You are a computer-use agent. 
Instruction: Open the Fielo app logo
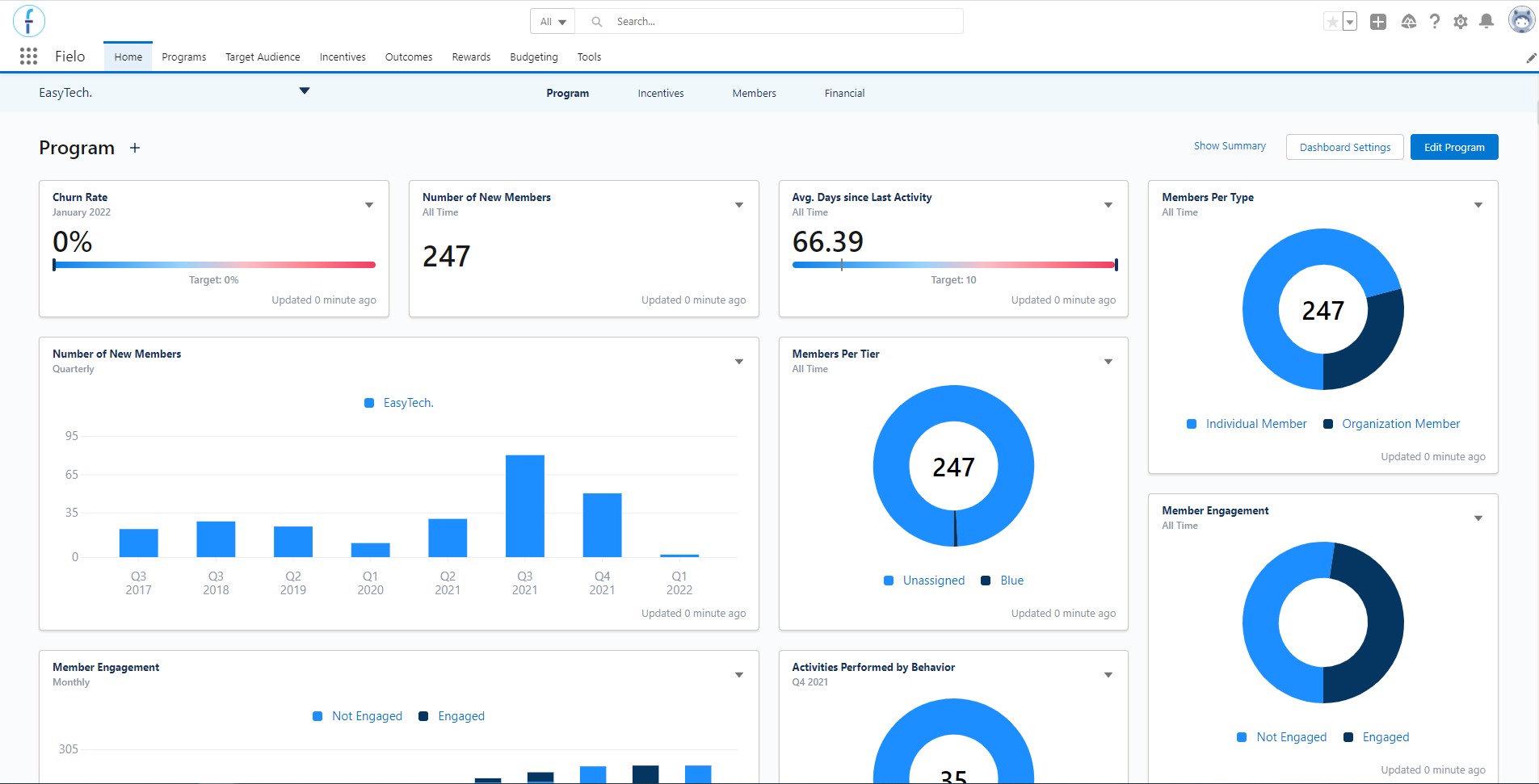tap(29, 21)
